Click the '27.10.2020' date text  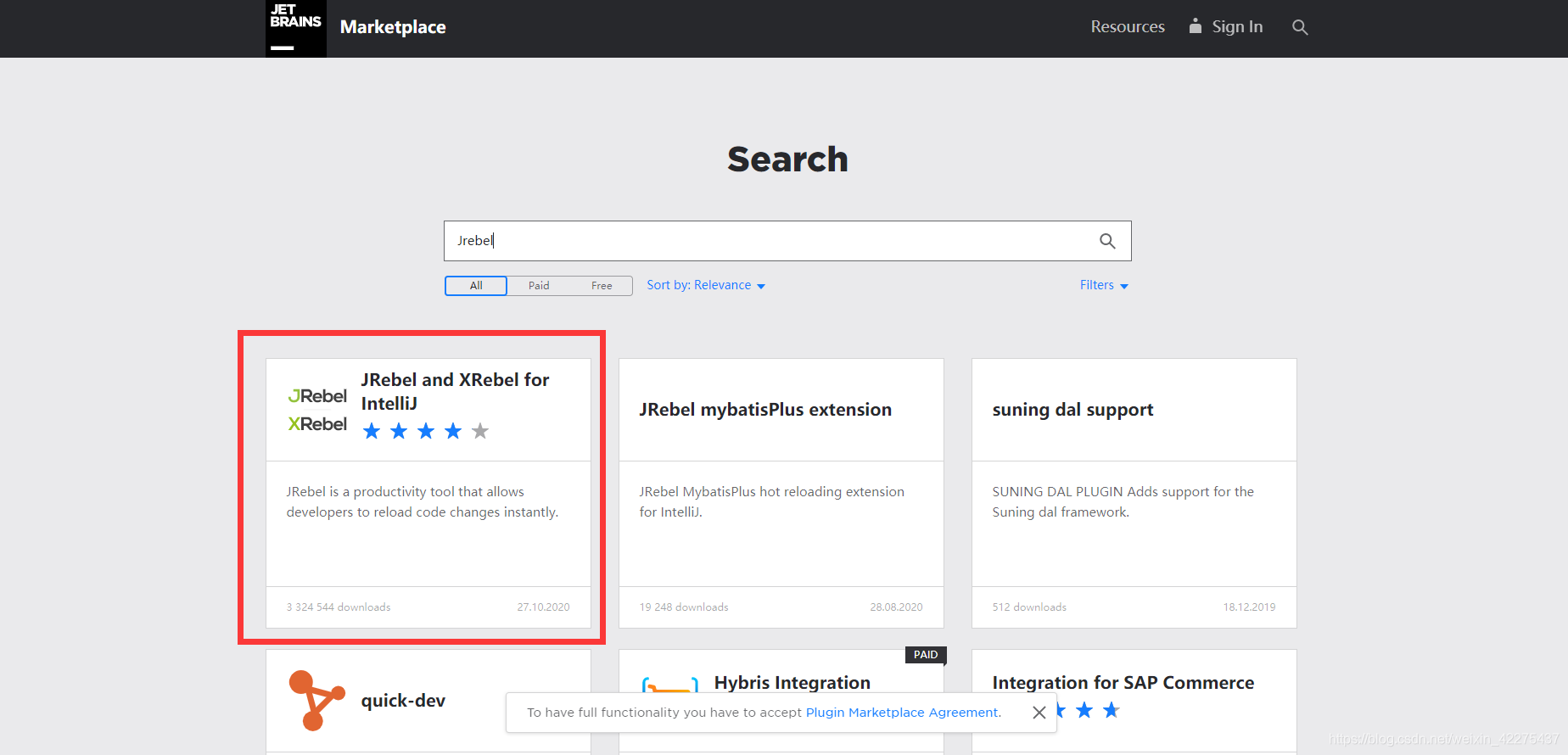coord(543,607)
